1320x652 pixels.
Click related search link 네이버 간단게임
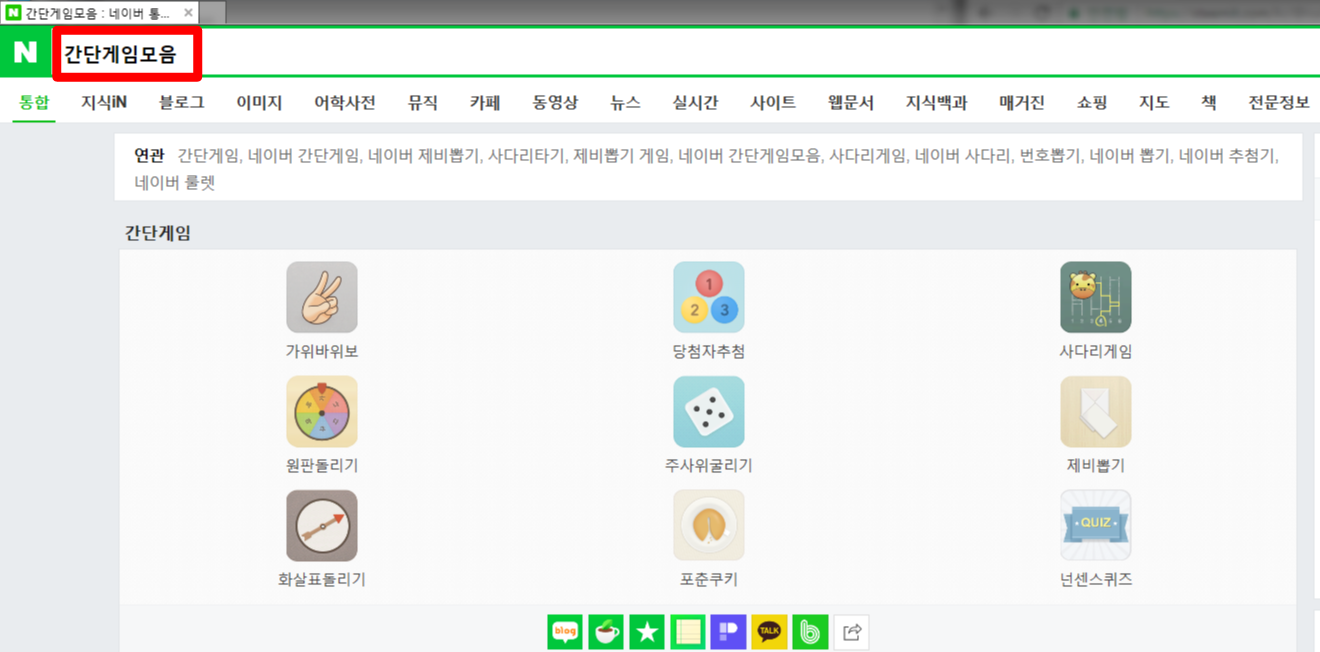(x=303, y=156)
